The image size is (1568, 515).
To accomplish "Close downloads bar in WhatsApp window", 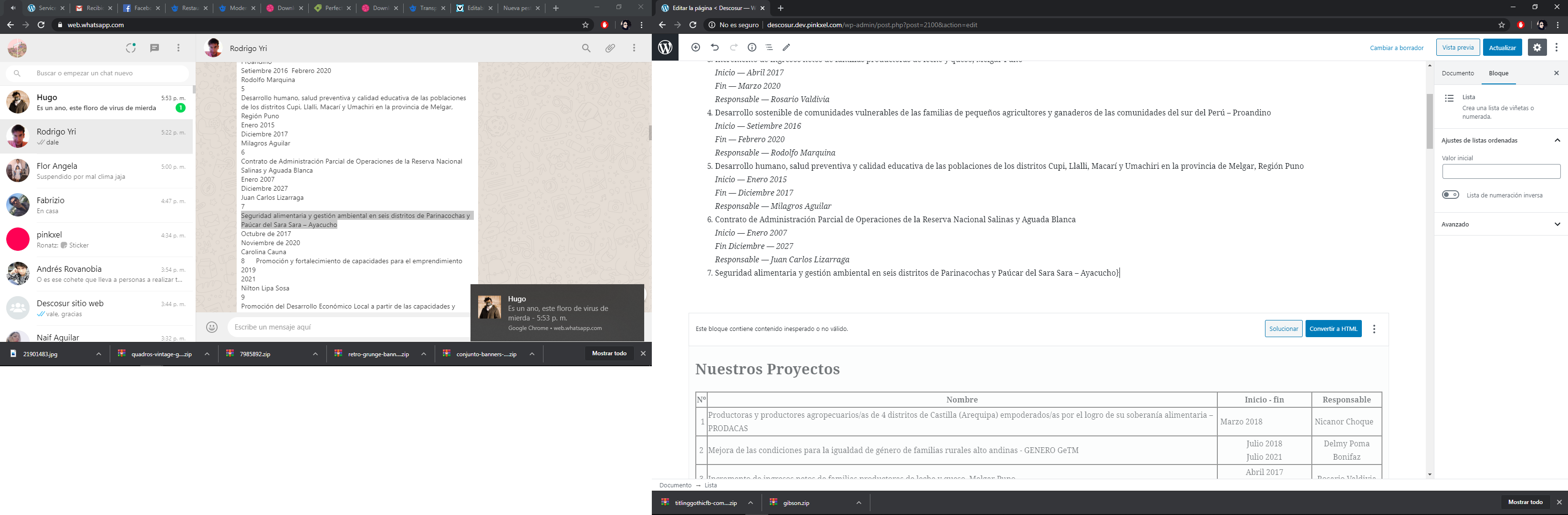I will (x=643, y=353).
